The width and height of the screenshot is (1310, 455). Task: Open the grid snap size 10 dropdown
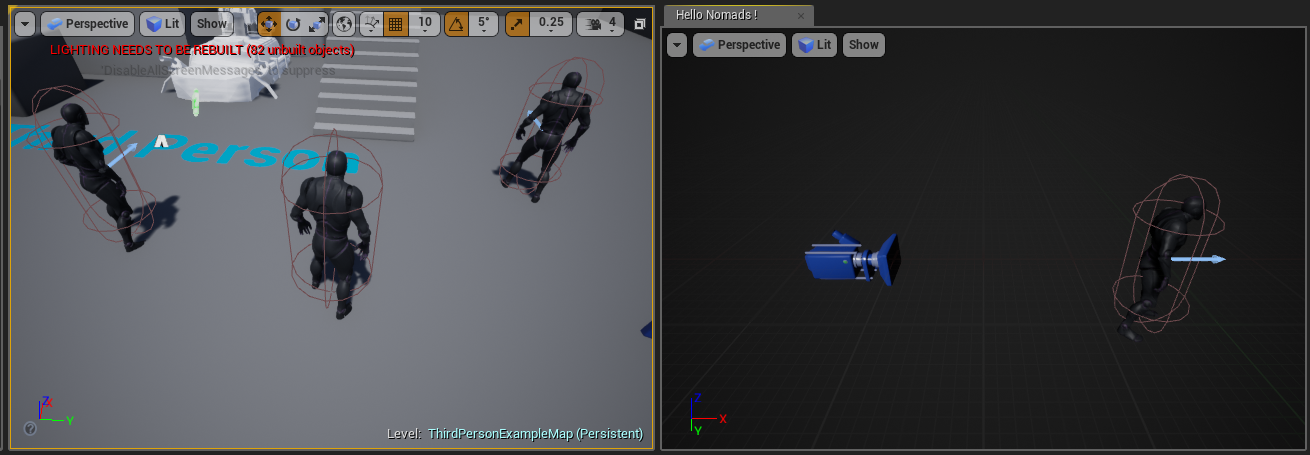[x=425, y=23]
